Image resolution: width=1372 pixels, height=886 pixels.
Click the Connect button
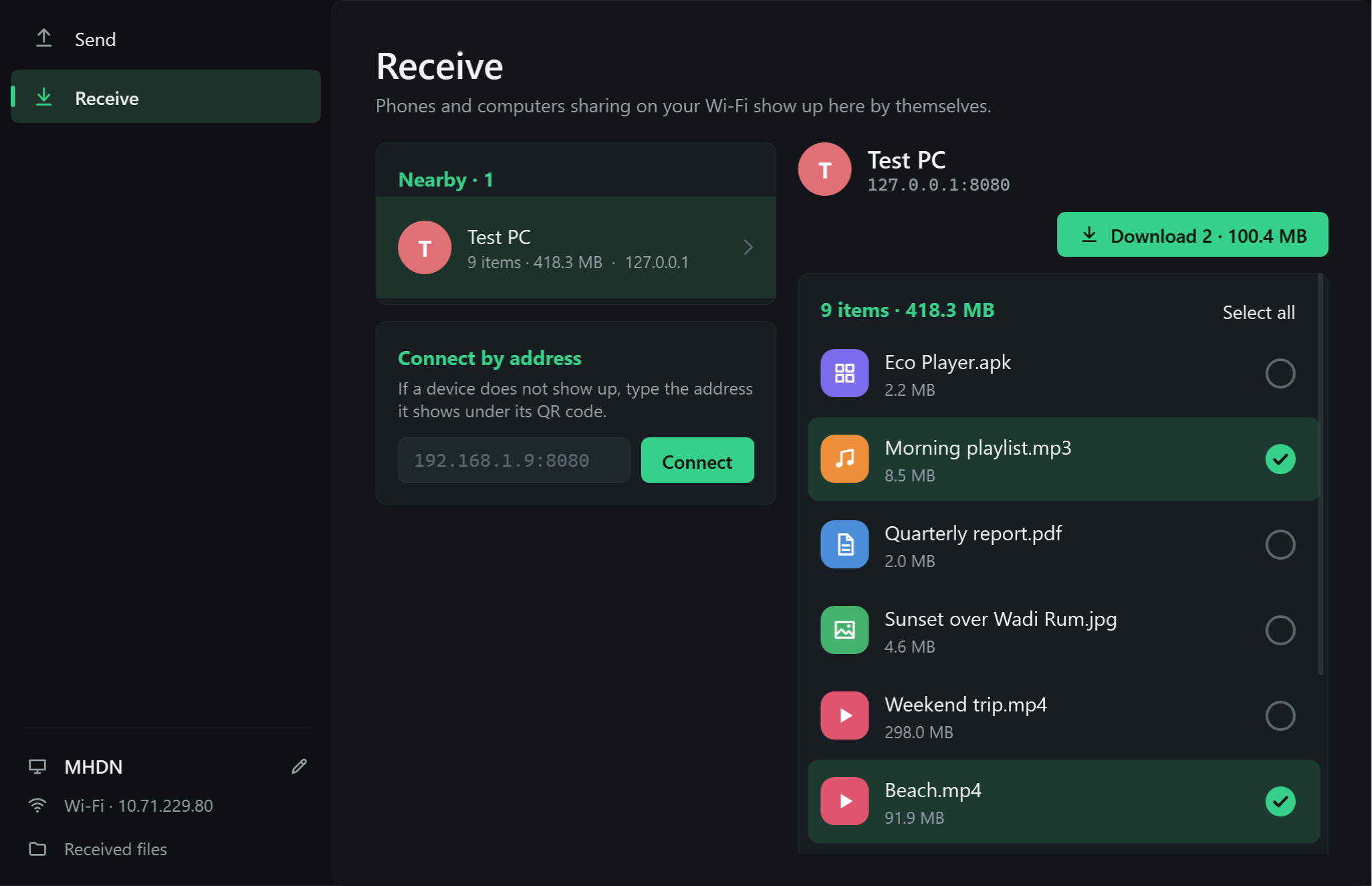697,461
